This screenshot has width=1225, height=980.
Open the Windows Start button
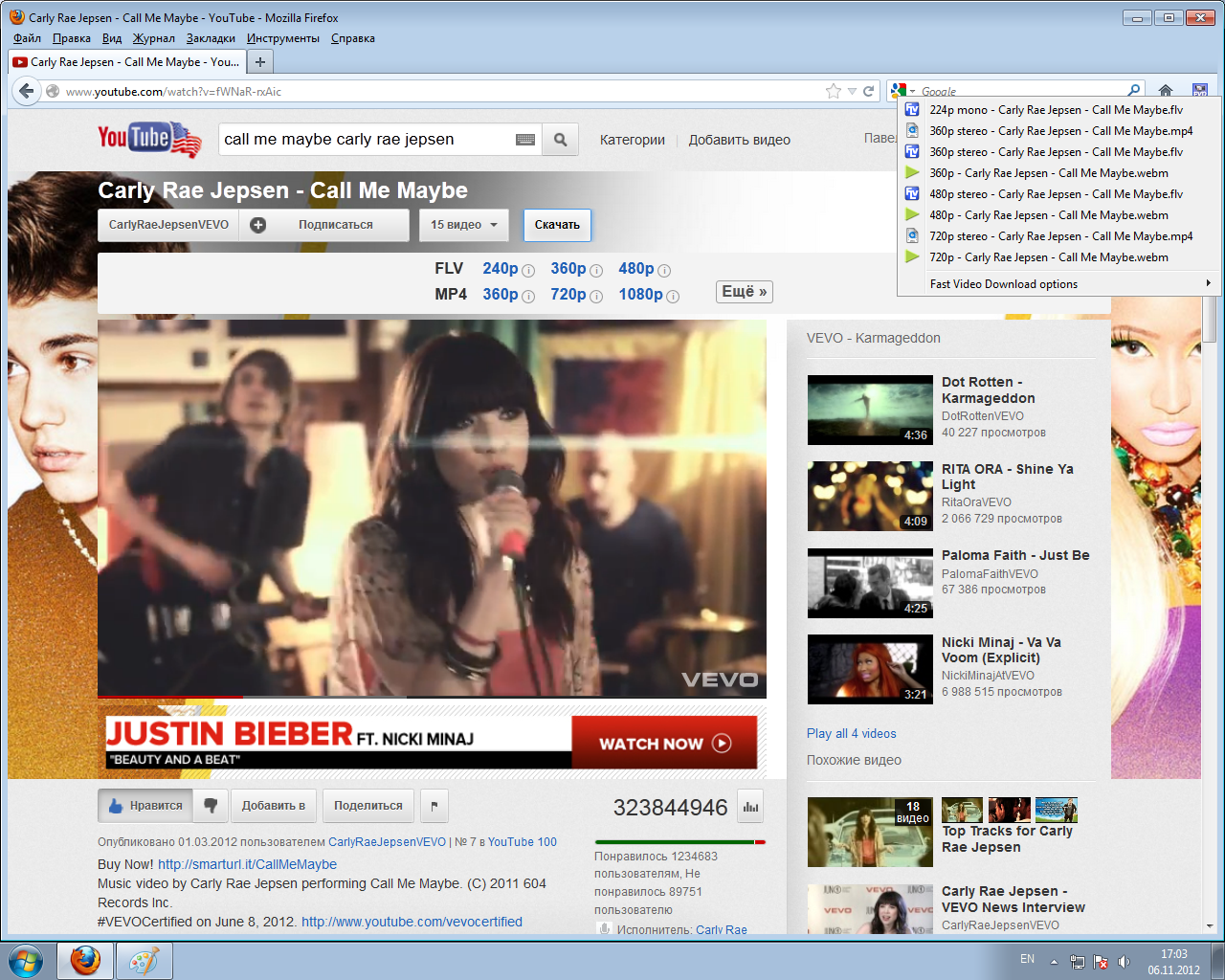click(x=26, y=960)
